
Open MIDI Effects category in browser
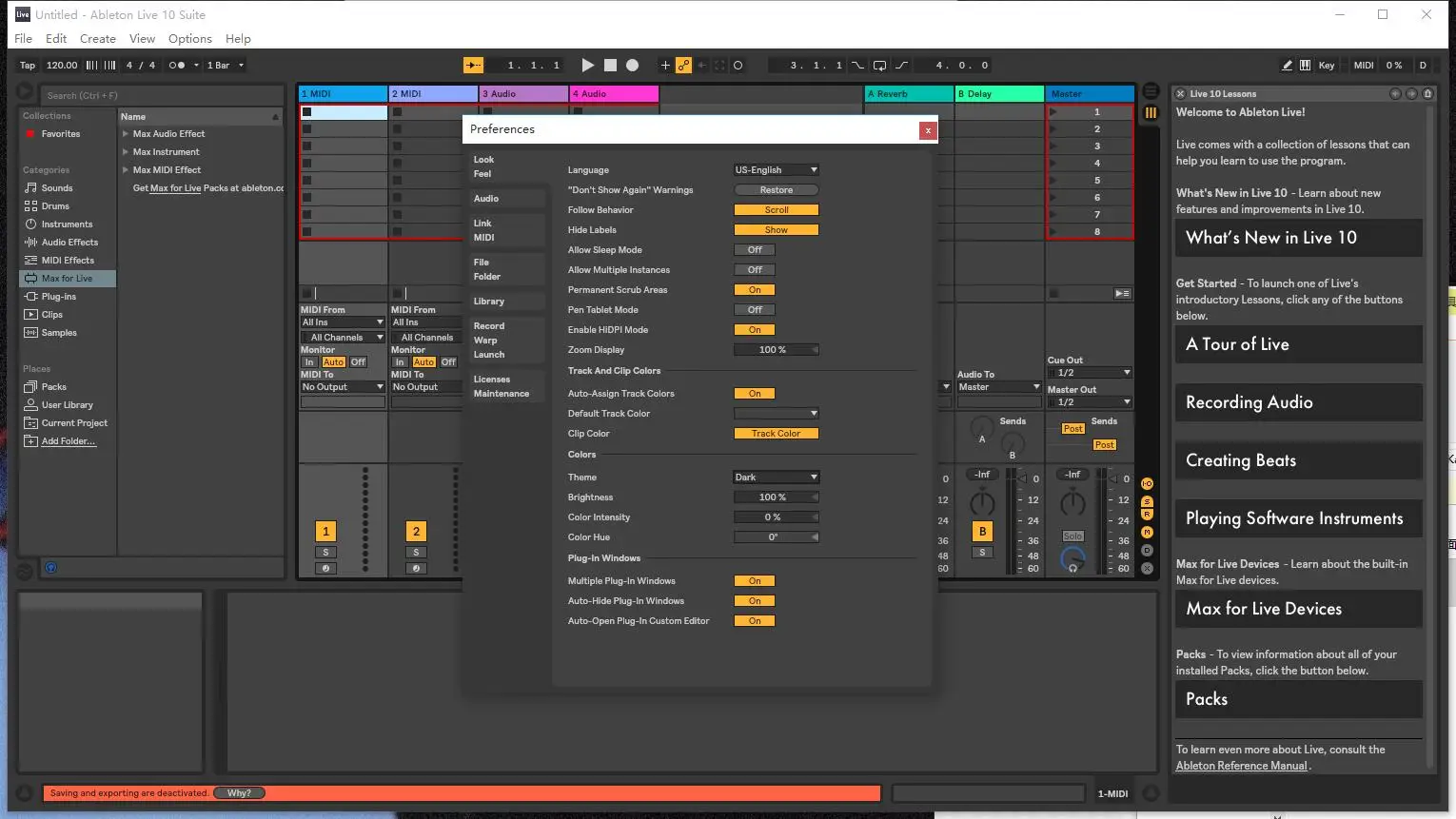tap(68, 260)
